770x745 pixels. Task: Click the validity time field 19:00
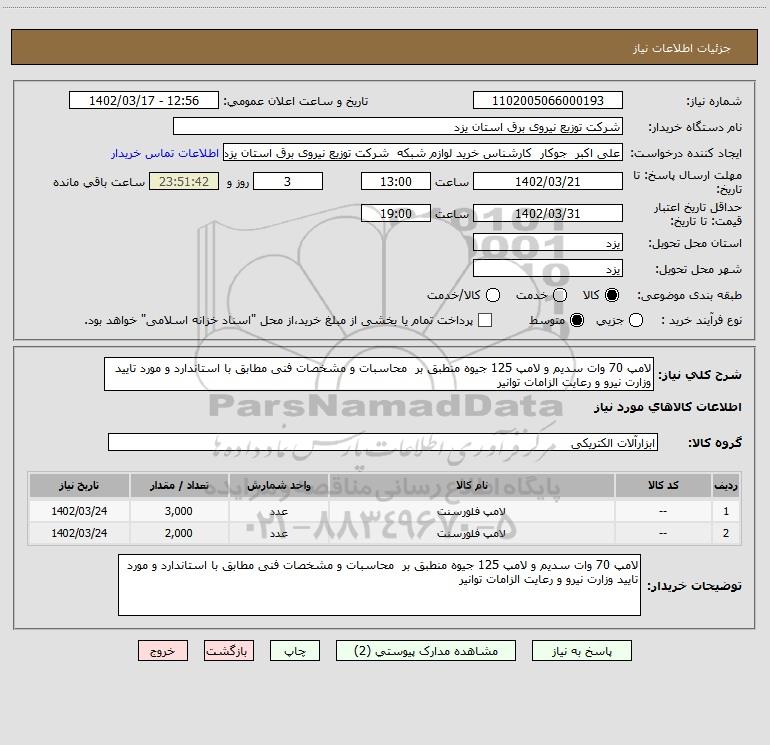(396, 214)
